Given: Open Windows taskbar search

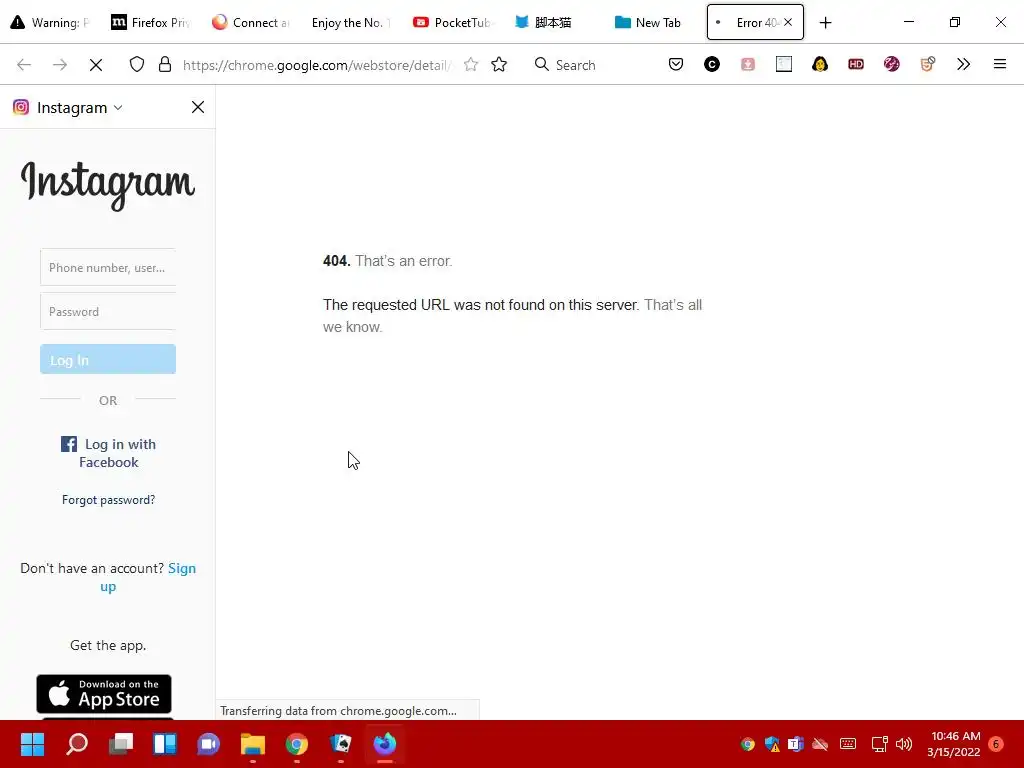Looking at the screenshot, I should coord(77,744).
